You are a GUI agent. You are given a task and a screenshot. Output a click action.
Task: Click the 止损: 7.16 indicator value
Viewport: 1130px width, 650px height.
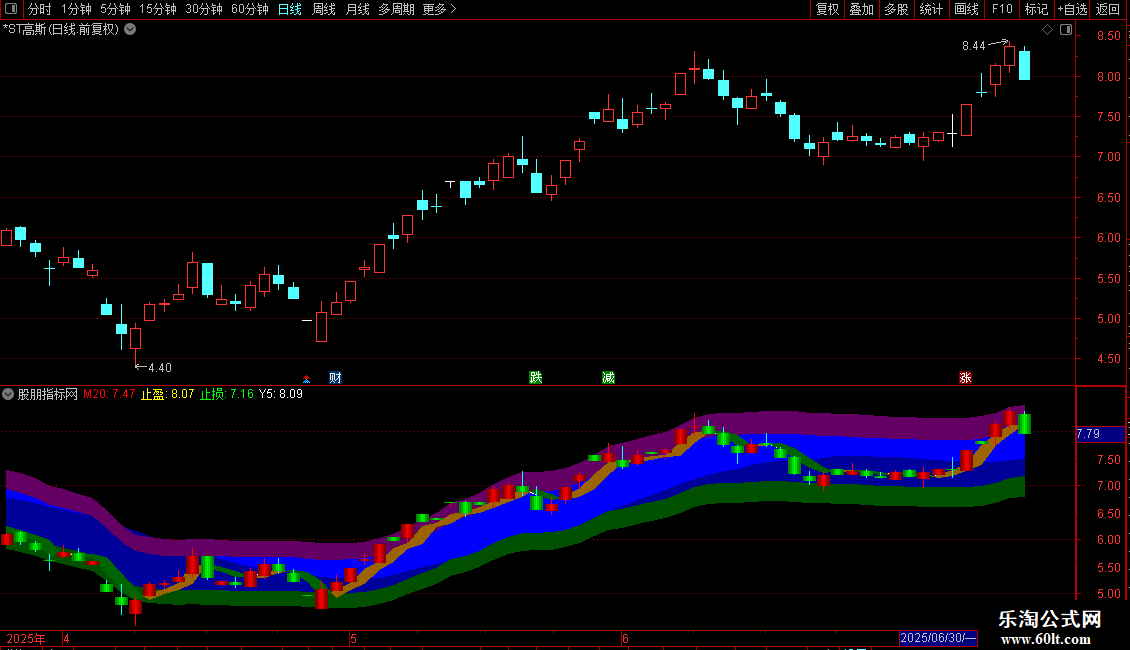point(227,394)
